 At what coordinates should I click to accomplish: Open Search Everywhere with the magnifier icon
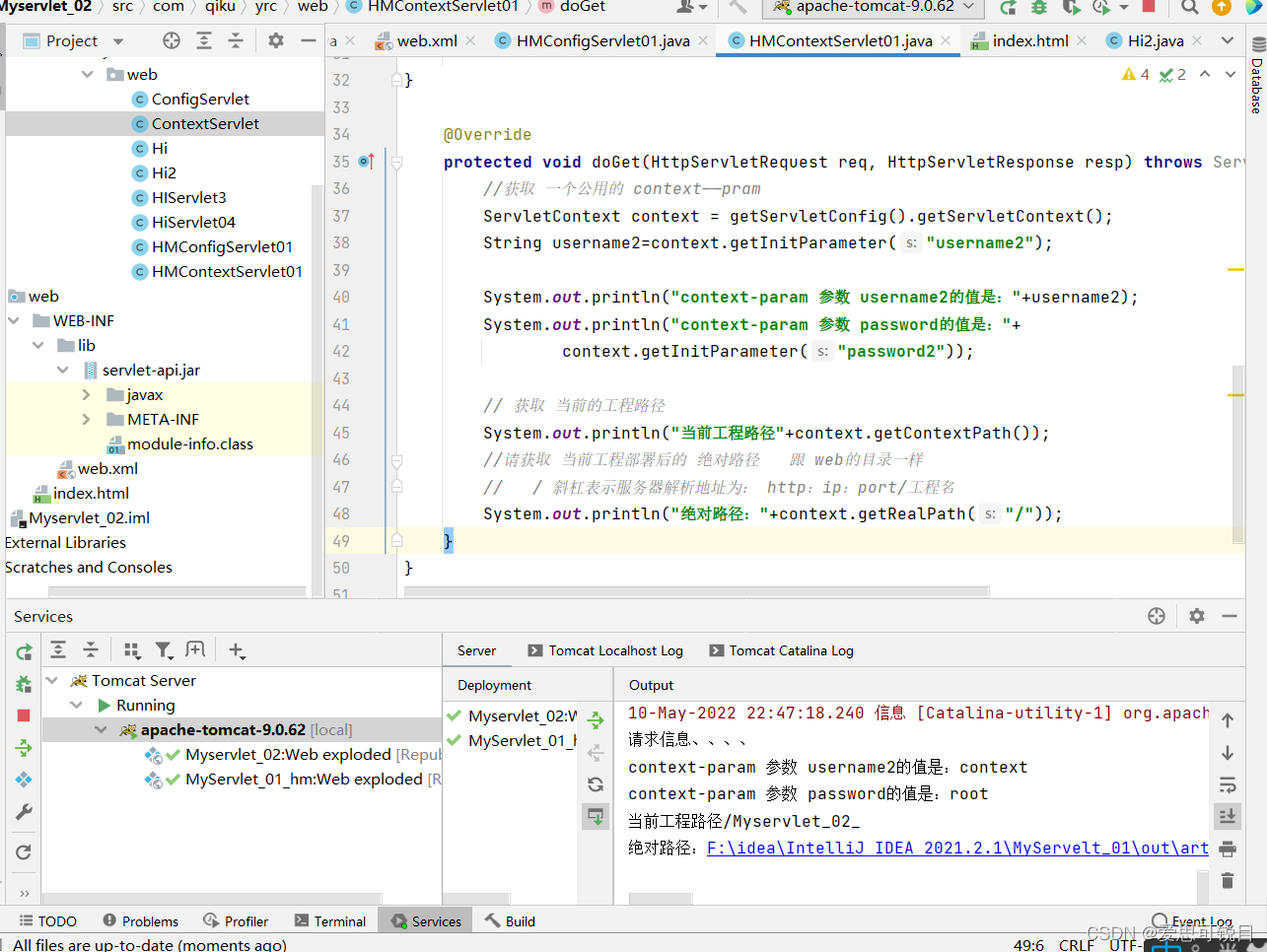[1189, 8]
